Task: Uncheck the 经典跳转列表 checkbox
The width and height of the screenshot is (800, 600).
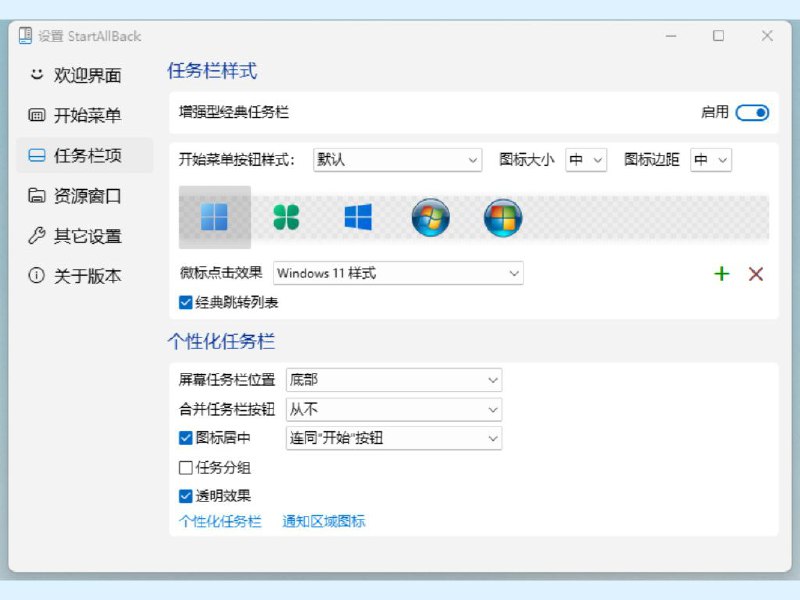Action: [186, 303]
